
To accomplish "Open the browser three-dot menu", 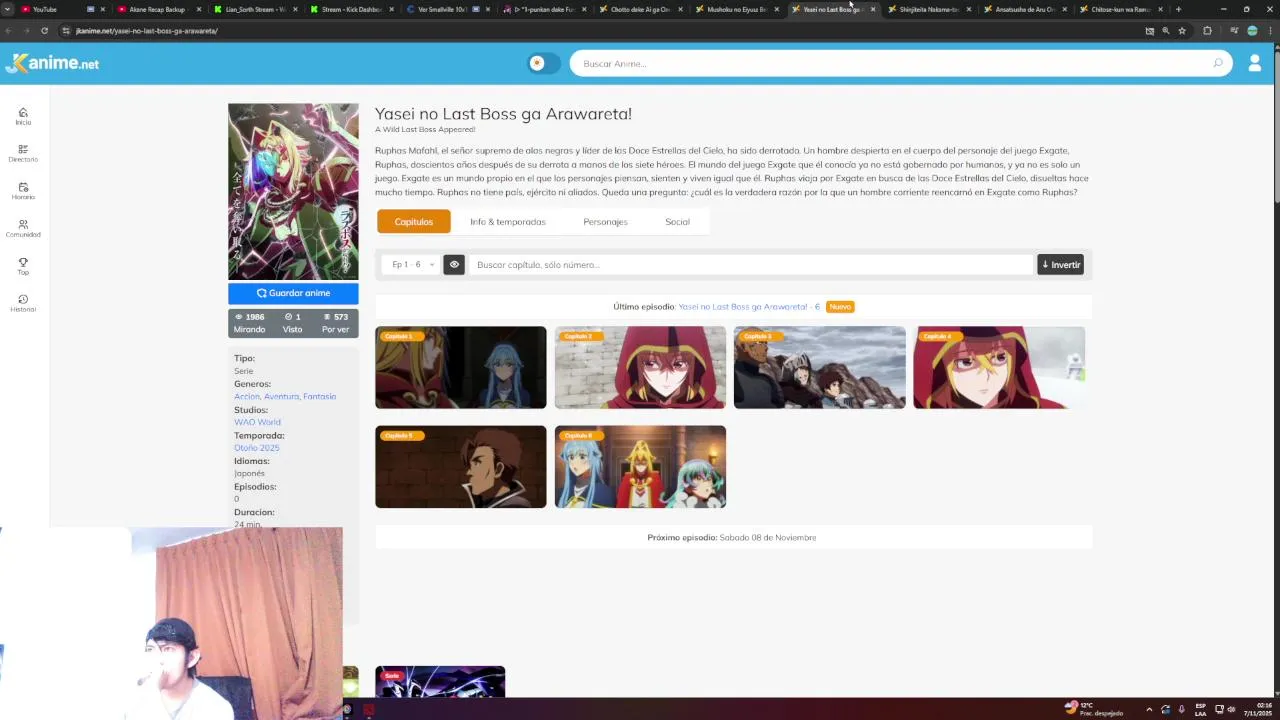I will [x=1270, y=31].
